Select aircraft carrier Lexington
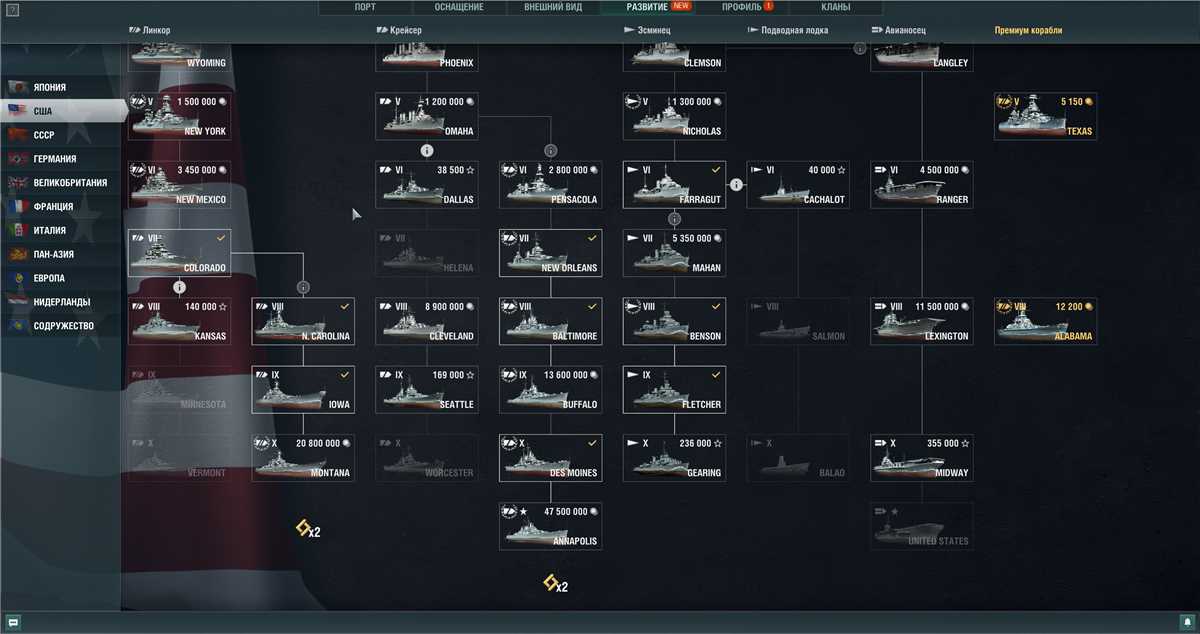The height and width of the screenshot is (634, 1200). [923, 321]
